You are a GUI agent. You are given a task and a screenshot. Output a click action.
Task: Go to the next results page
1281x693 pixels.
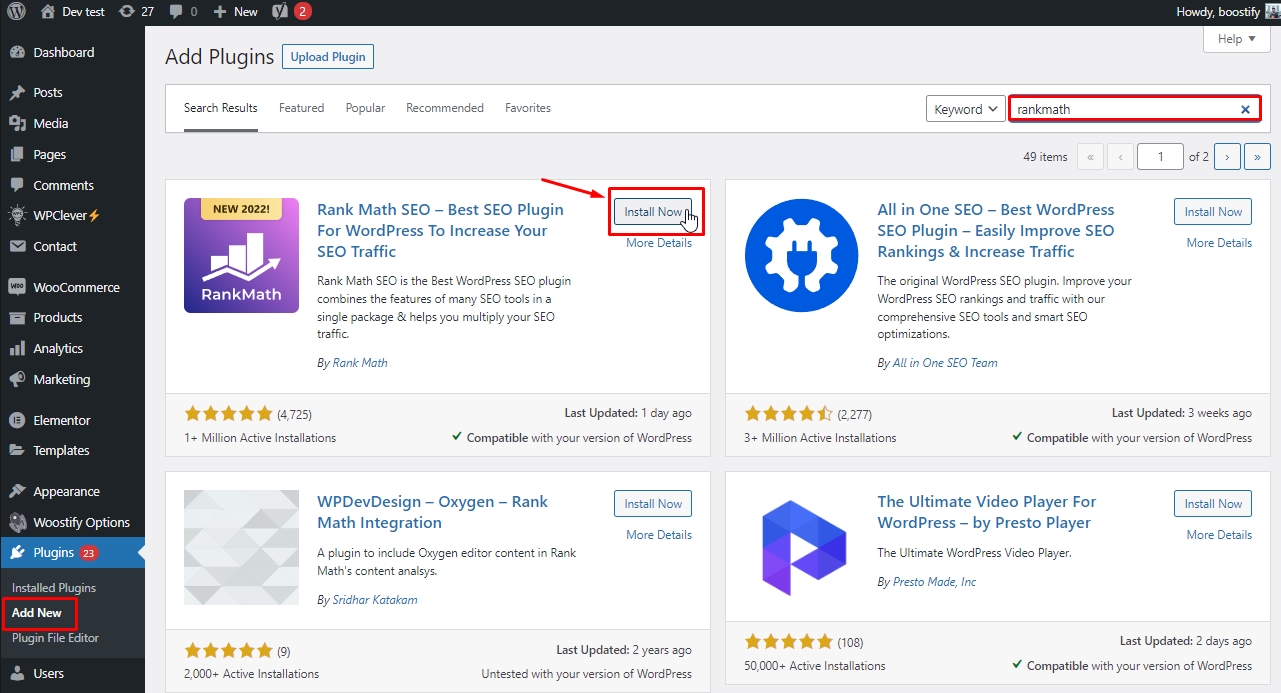coord(1228,157)
